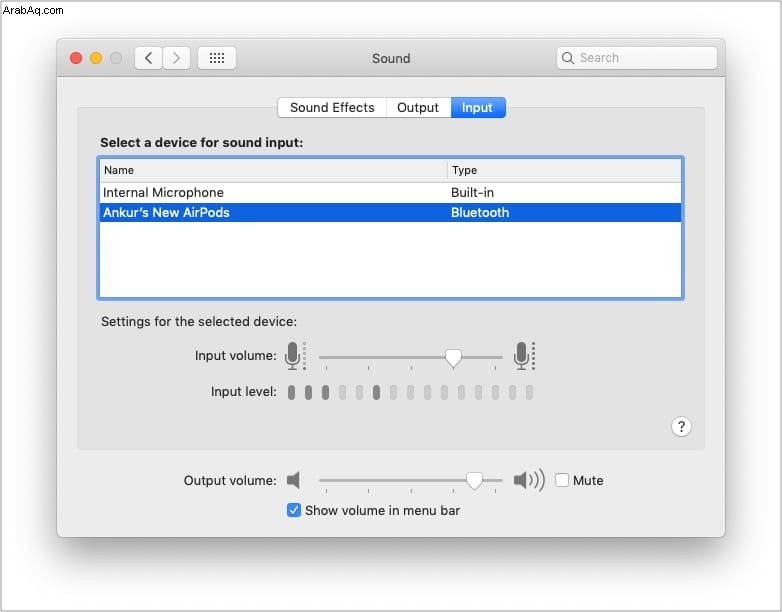Minimize the Sound window with yellow button
Screen dimensions: 782x612
click(96, 58)
